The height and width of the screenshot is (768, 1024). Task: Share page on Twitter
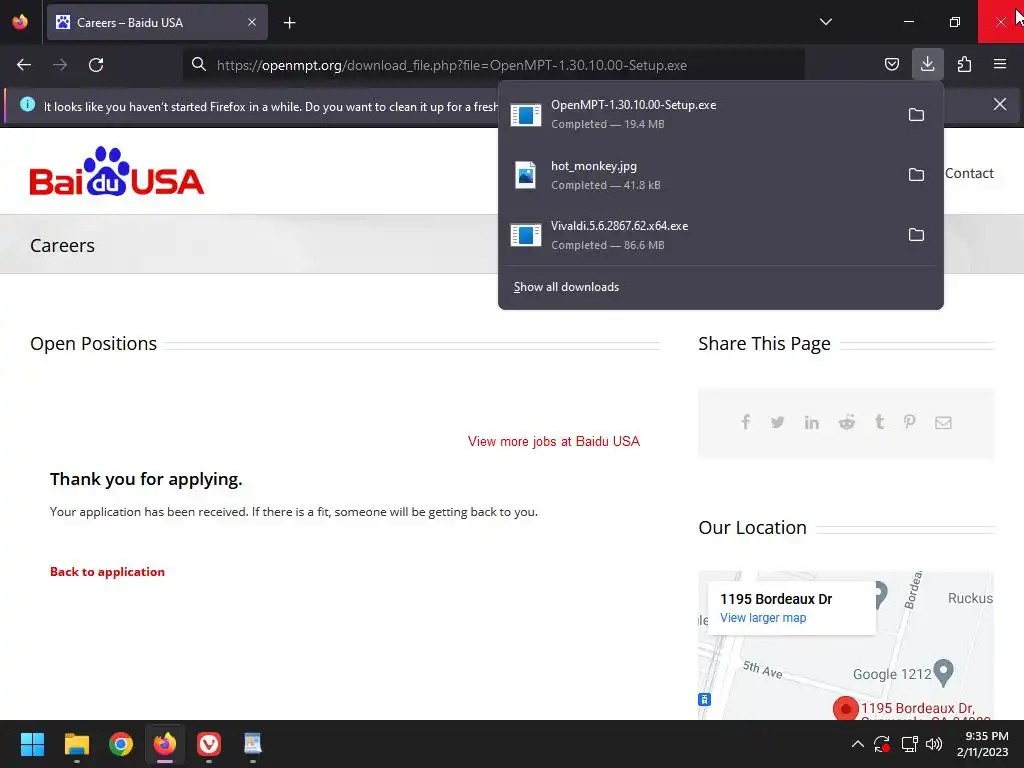coord(777,423)
